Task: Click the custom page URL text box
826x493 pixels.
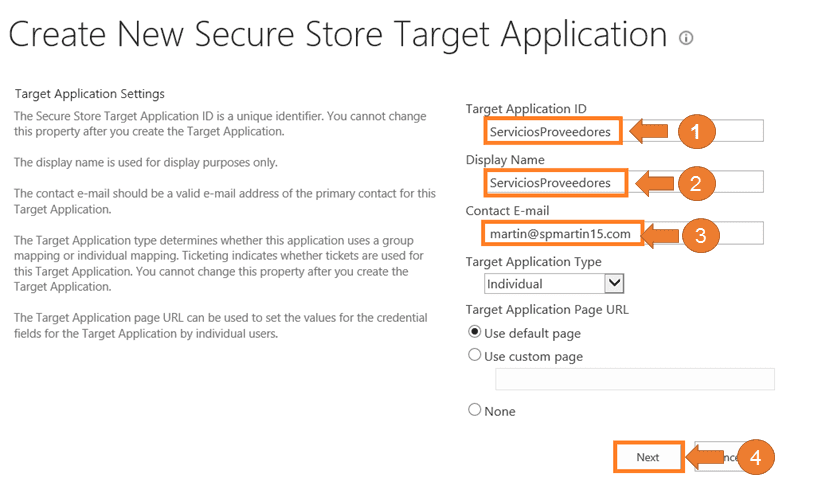Action: [635, 379]
